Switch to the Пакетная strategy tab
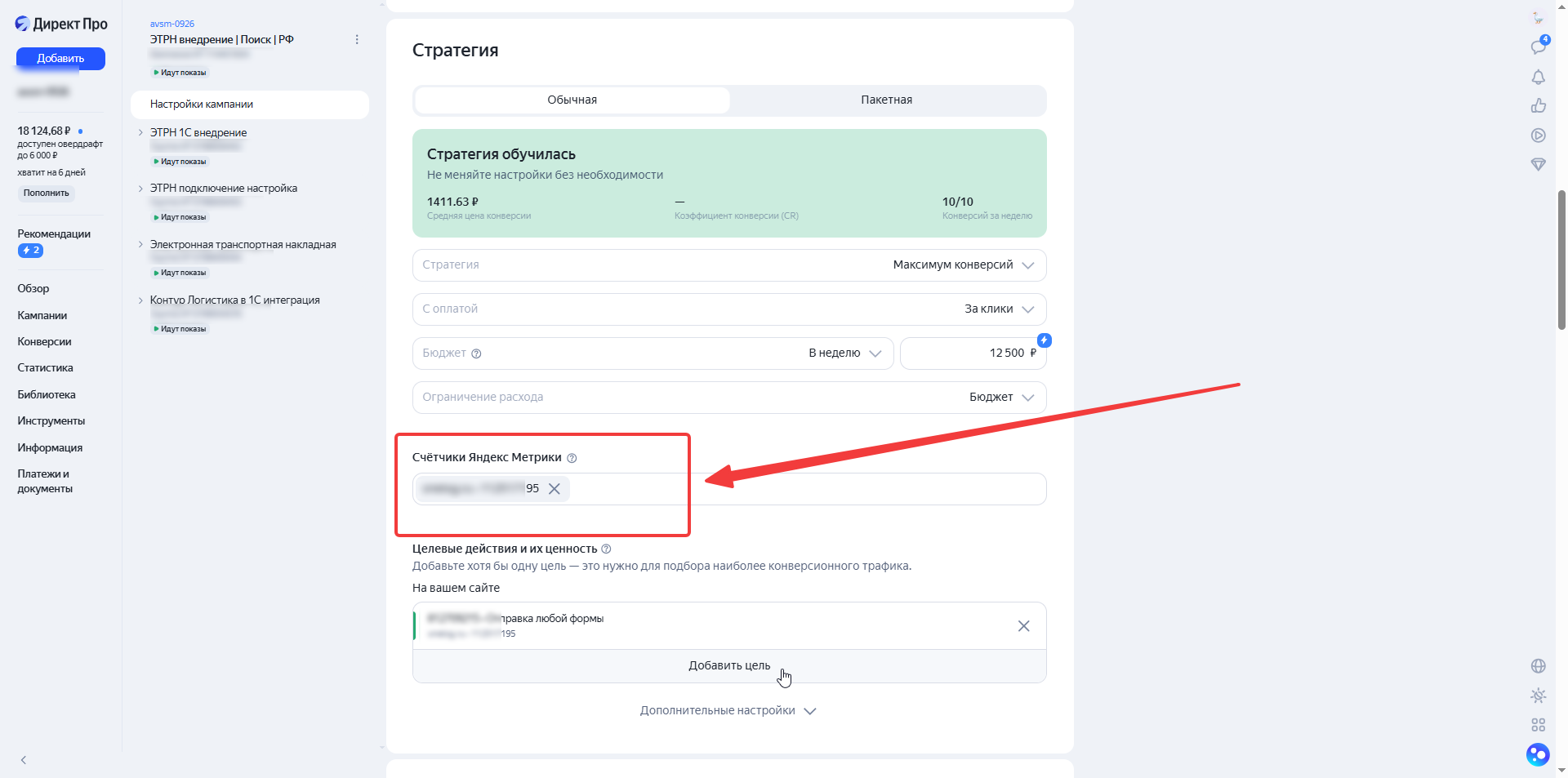Viewport: 1568px width, 778px height. click(x=887, y=100)
